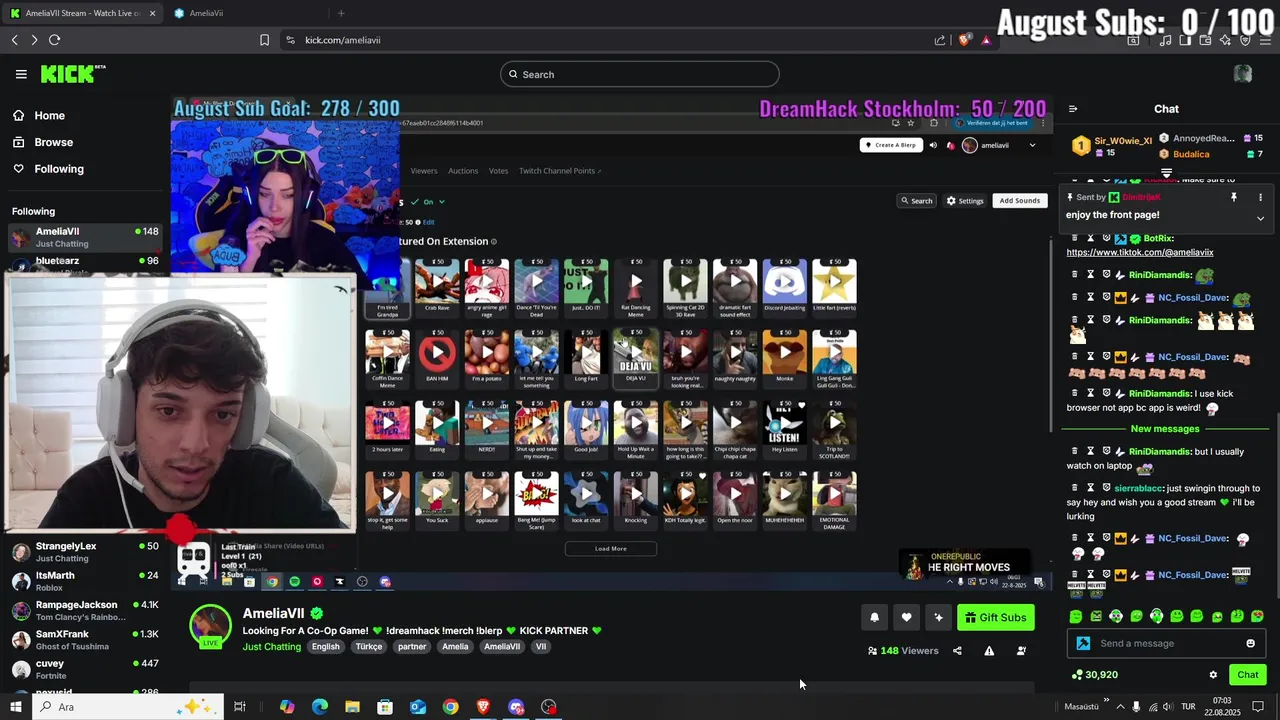Jump to New messages in chat
This screenshot has width=1280, height=720.
coord(1164,429)
